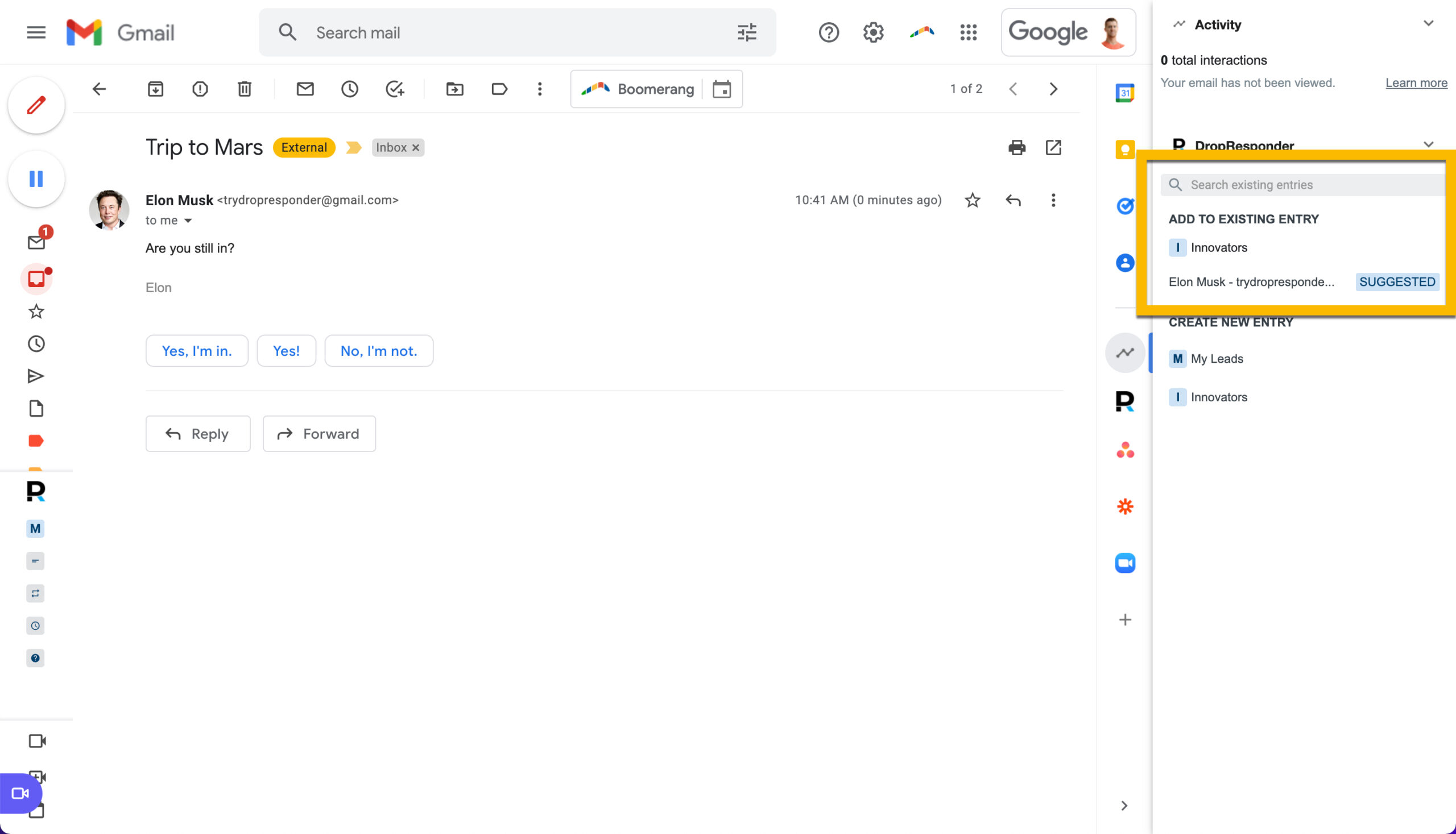Collapse the Activity section
Screen dimensions: 1456x834
pyautogui.click(x=1428, y=23)
